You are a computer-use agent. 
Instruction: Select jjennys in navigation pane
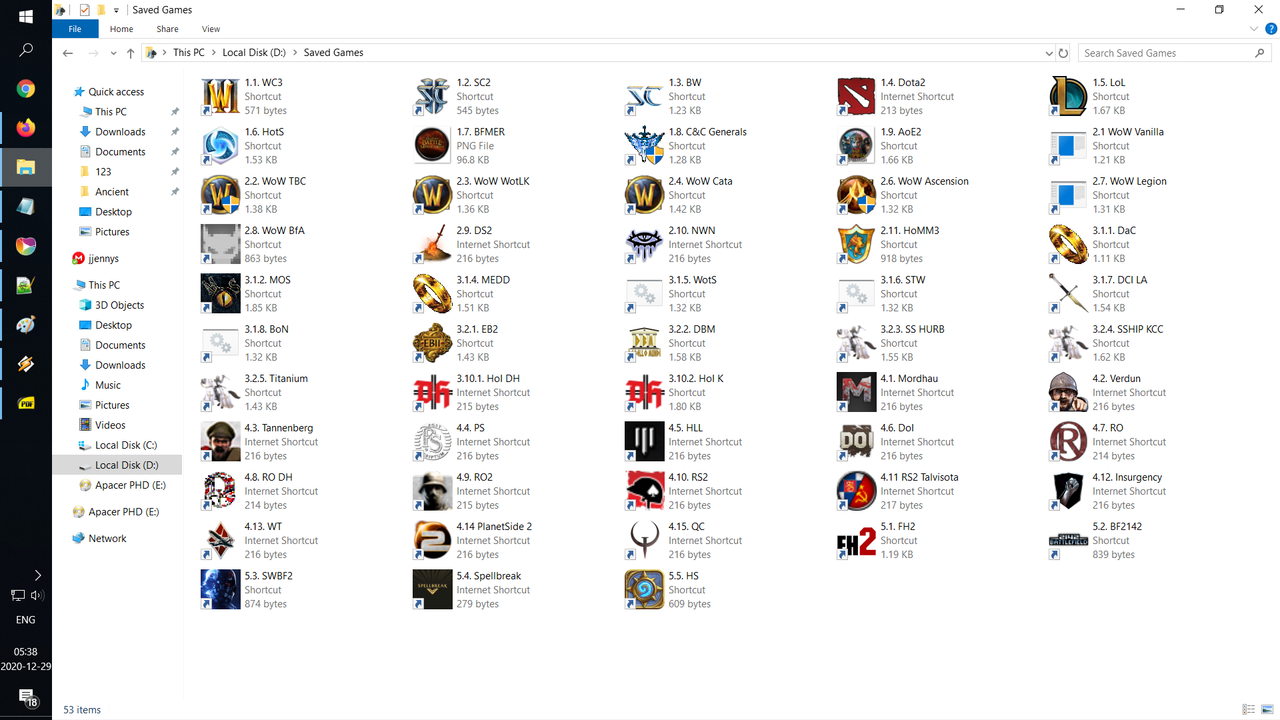coord(103,258)
